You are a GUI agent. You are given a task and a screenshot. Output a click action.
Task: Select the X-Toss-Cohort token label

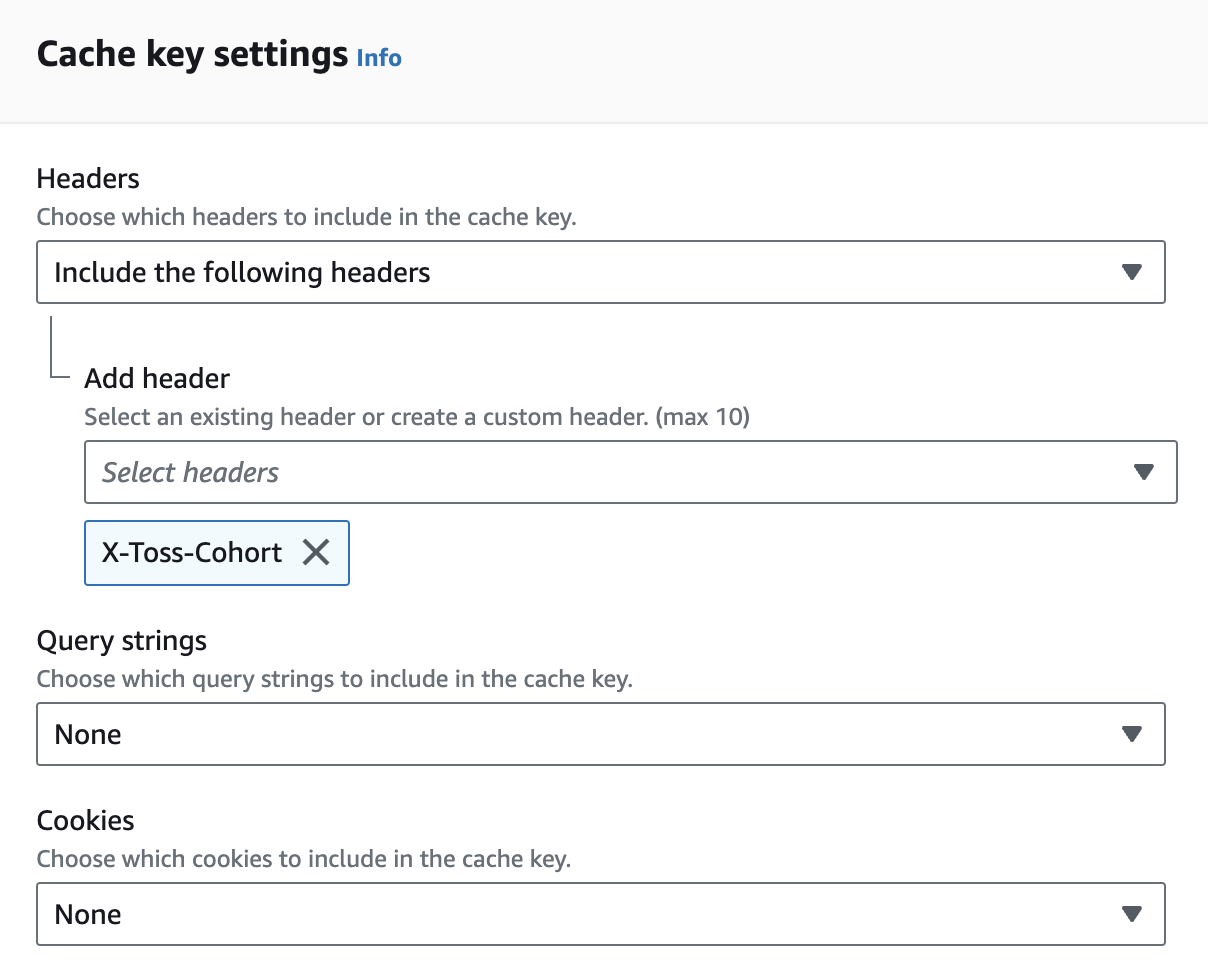click(192, 552)
